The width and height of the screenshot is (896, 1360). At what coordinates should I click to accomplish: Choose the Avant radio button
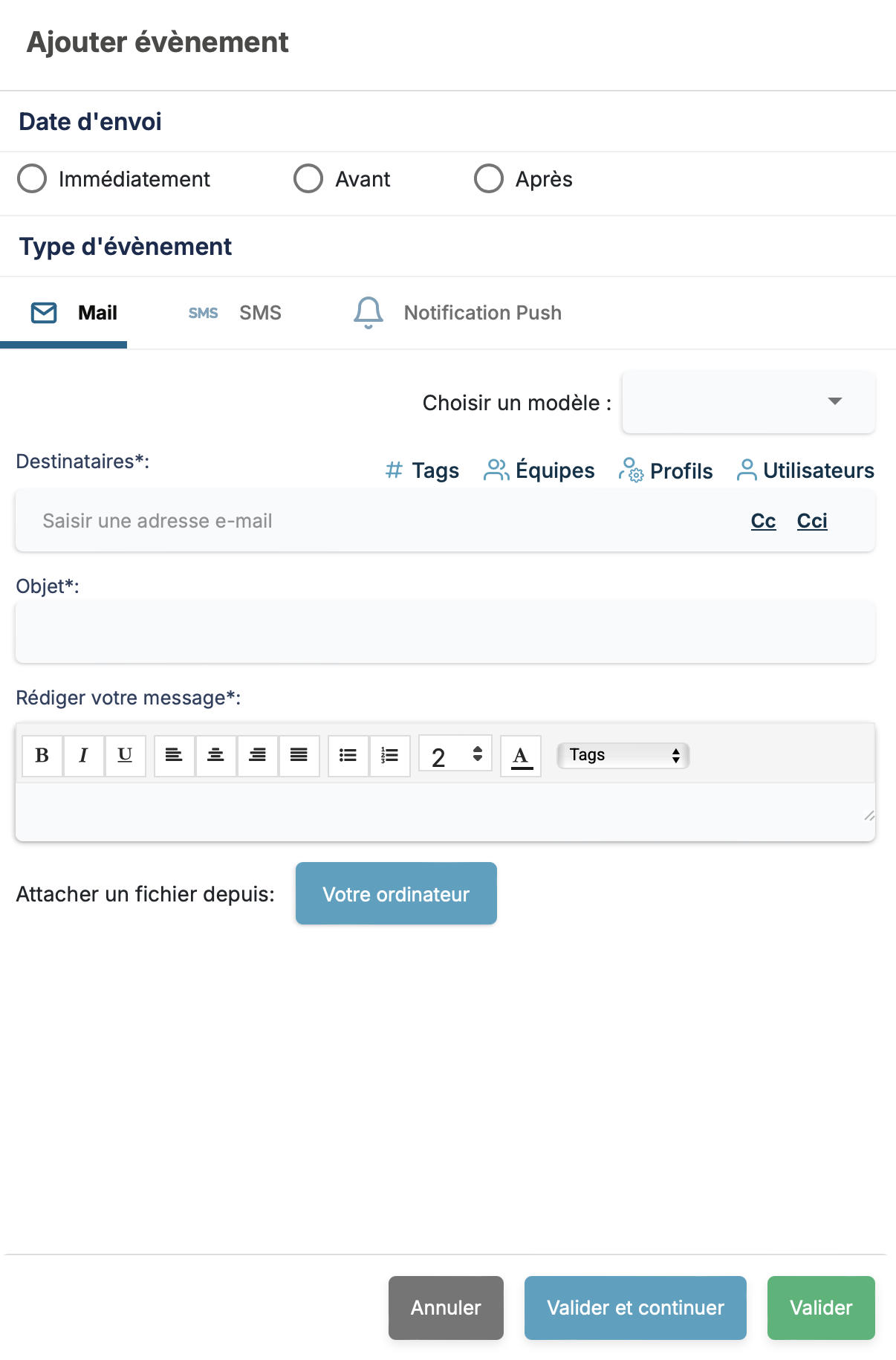click(308, 179)
